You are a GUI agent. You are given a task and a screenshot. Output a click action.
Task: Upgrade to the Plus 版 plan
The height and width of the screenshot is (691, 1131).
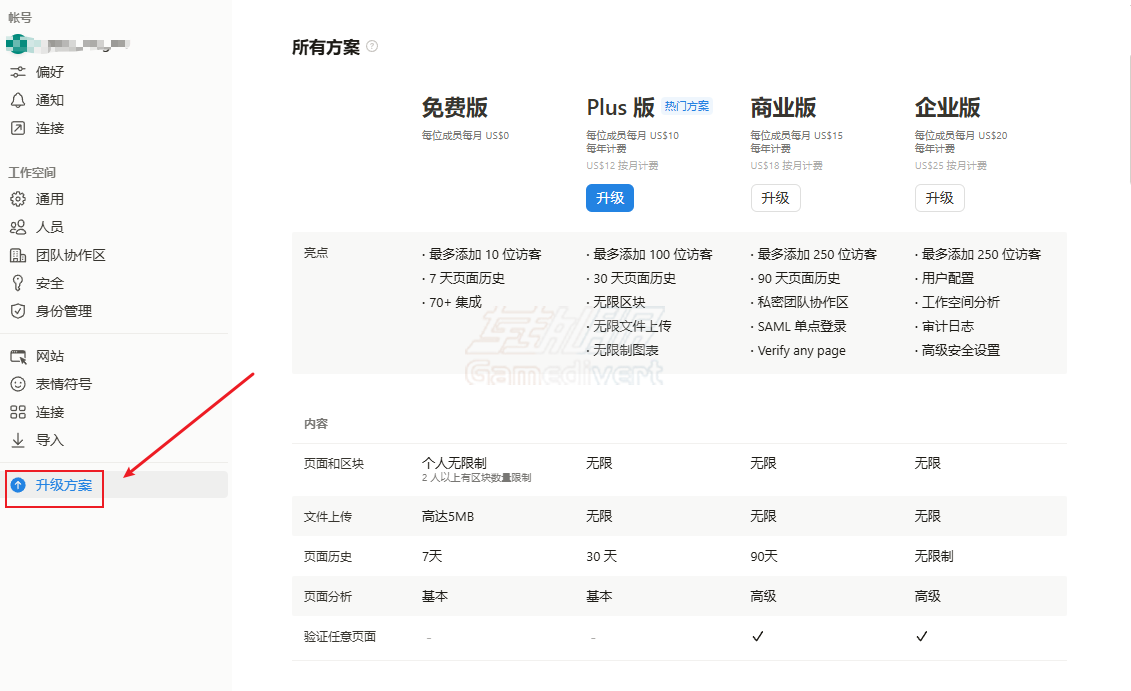coord(610,198)
